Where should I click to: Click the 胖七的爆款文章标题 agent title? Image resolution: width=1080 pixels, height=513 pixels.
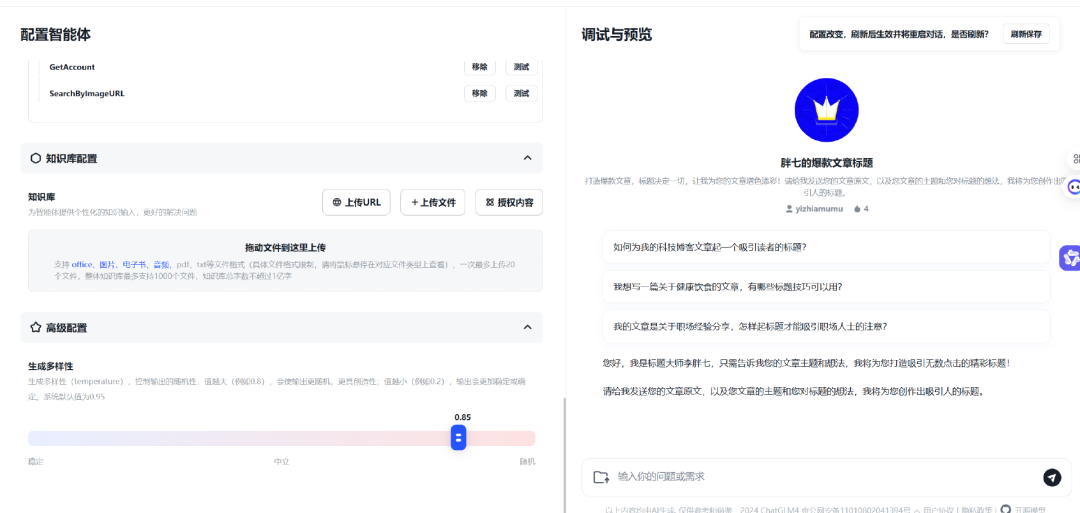pos(827,163)
